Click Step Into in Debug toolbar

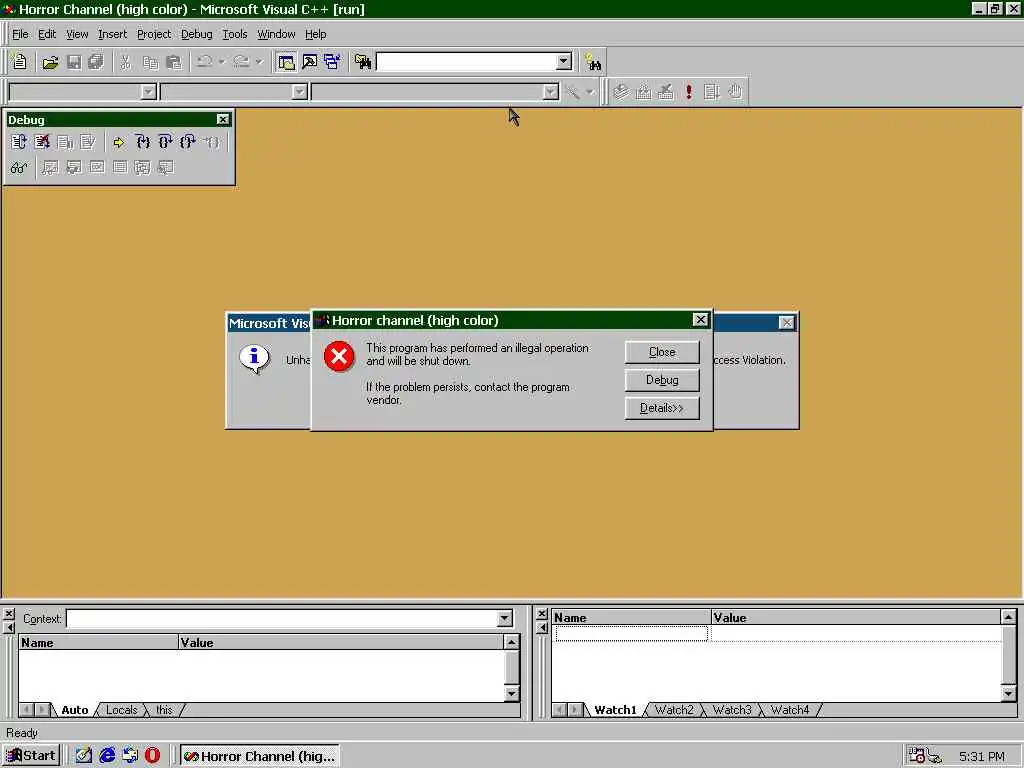(142, 142)
